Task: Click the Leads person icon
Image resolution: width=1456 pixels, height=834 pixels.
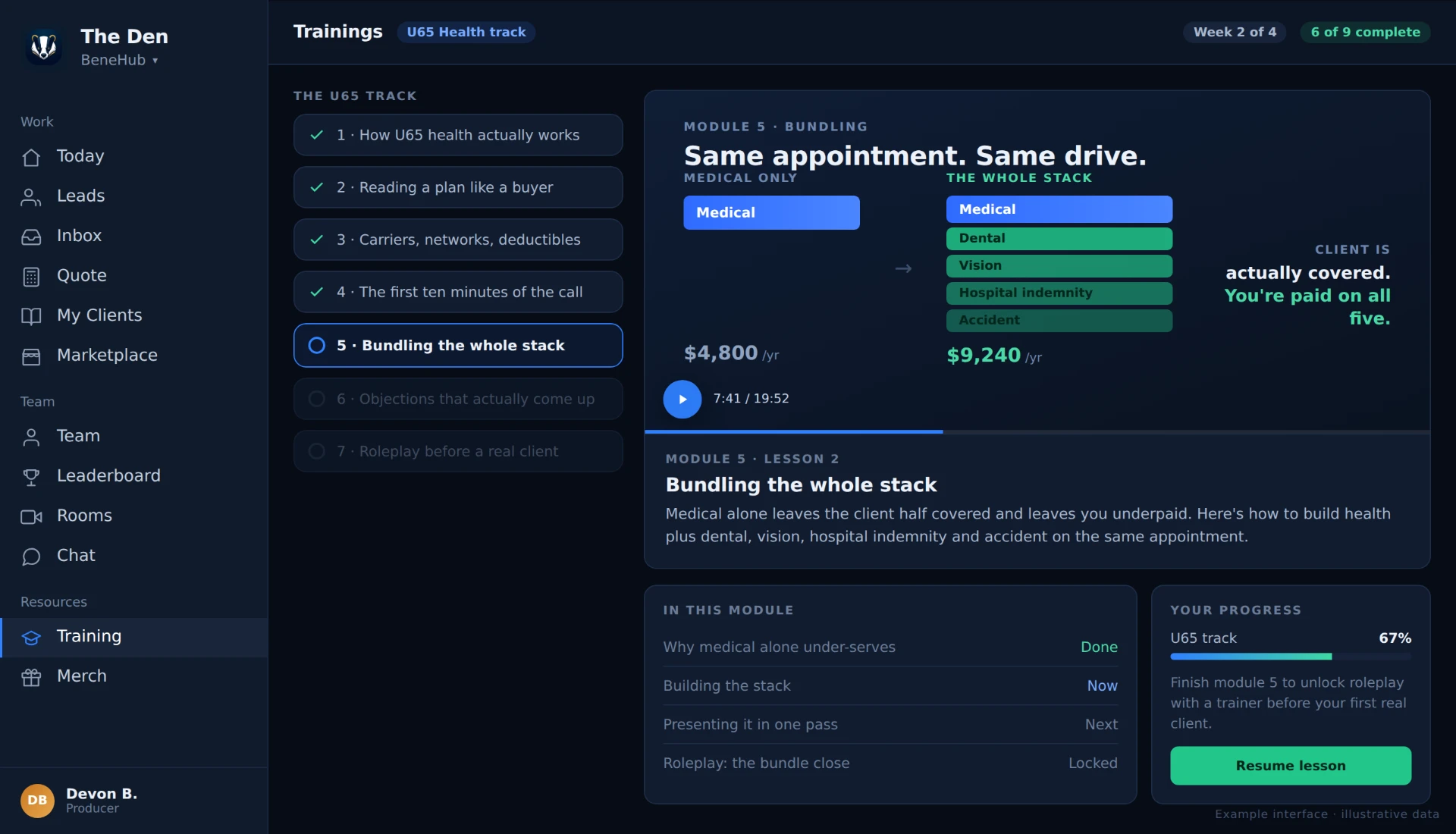Action: tap(31, 197)
